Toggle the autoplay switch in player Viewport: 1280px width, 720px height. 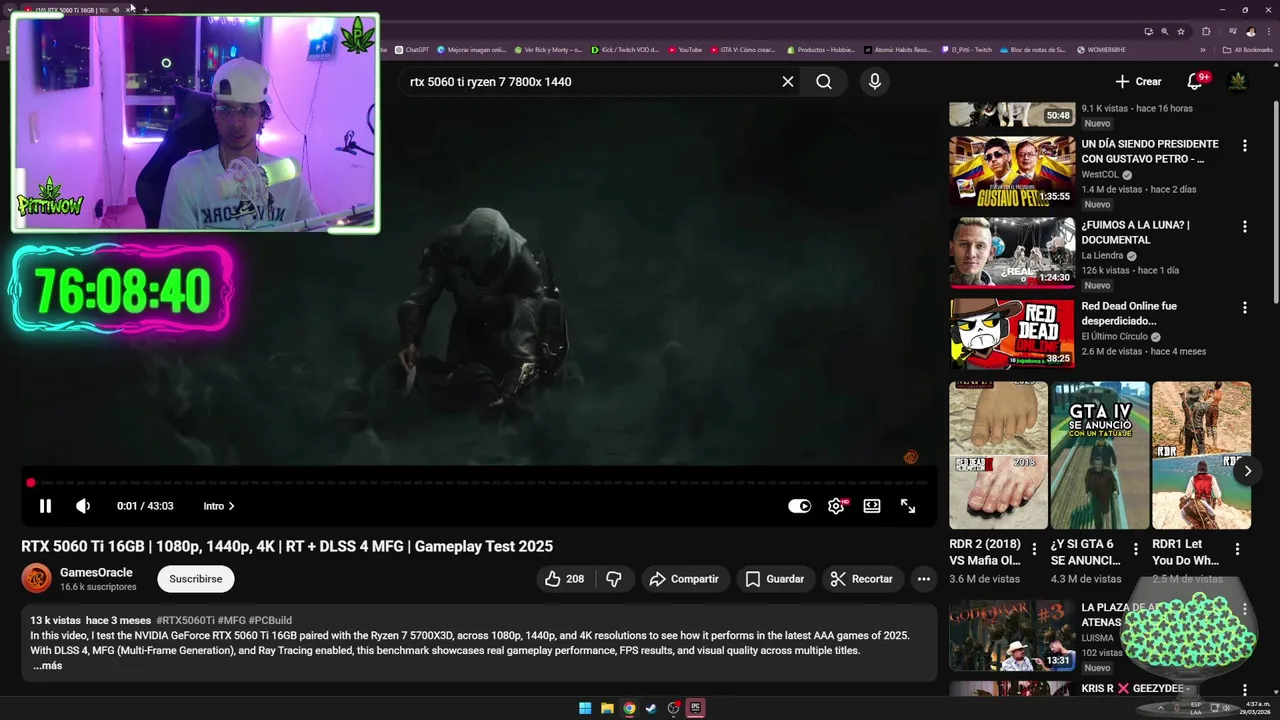pyautogui.click(x=799, y=506)
